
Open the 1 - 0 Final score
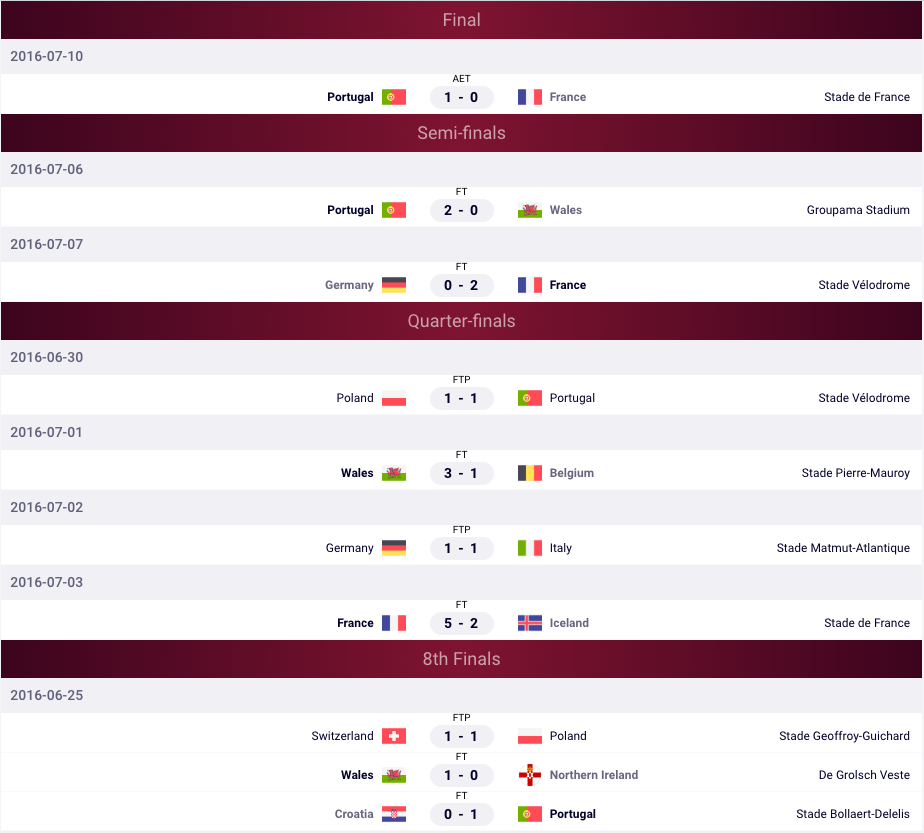[461, 97]
